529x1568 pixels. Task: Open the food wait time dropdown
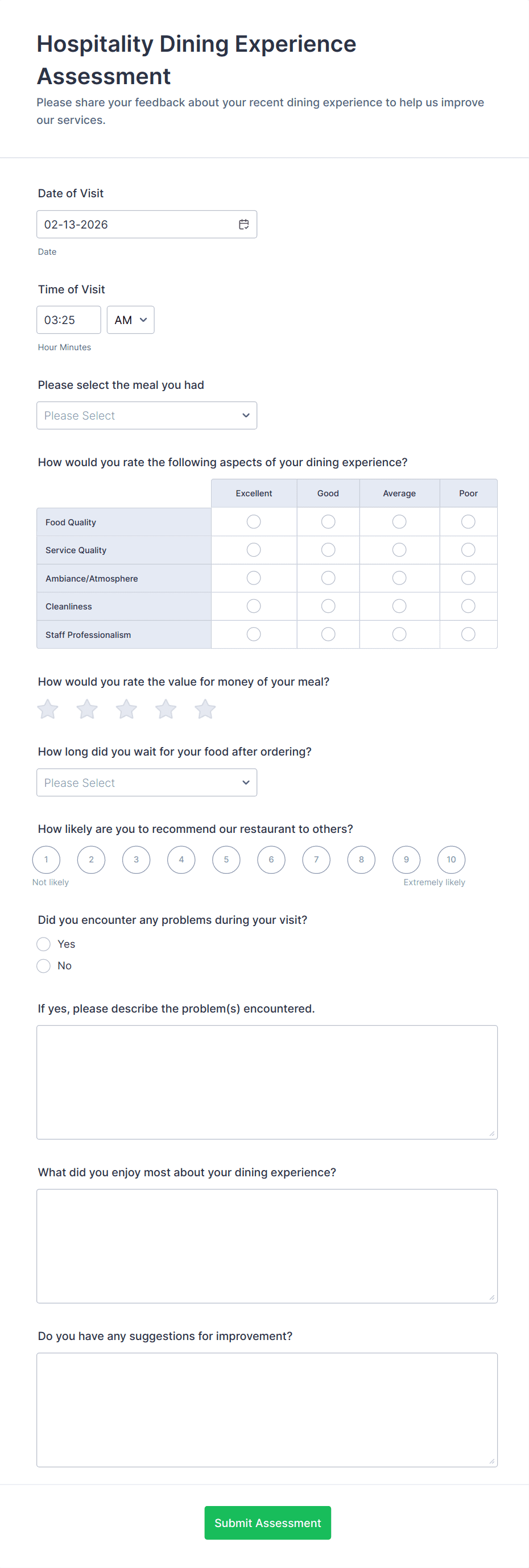[x=147, y=783]
